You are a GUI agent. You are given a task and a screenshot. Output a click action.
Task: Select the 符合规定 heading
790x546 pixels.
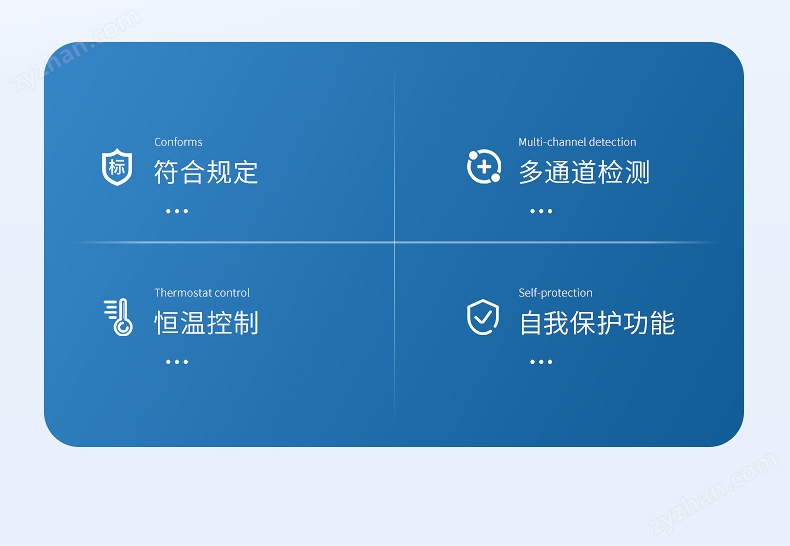206,172
